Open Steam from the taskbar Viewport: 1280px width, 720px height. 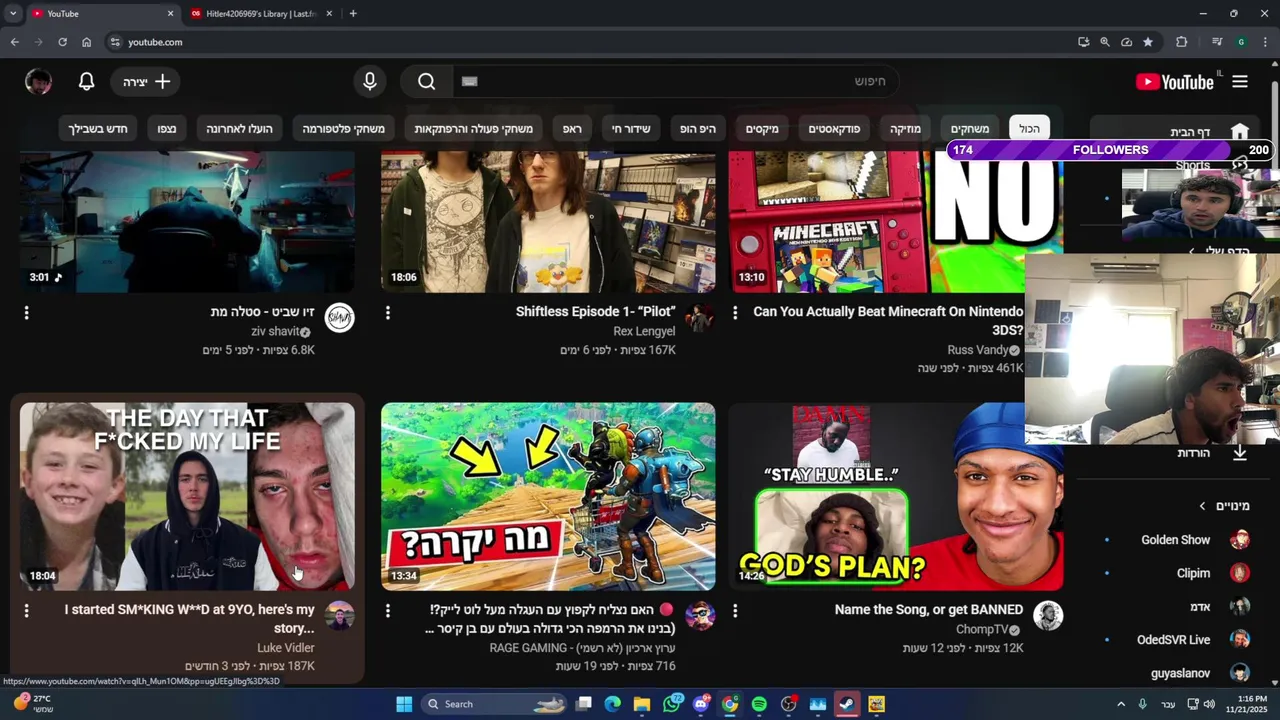(847, 704)
